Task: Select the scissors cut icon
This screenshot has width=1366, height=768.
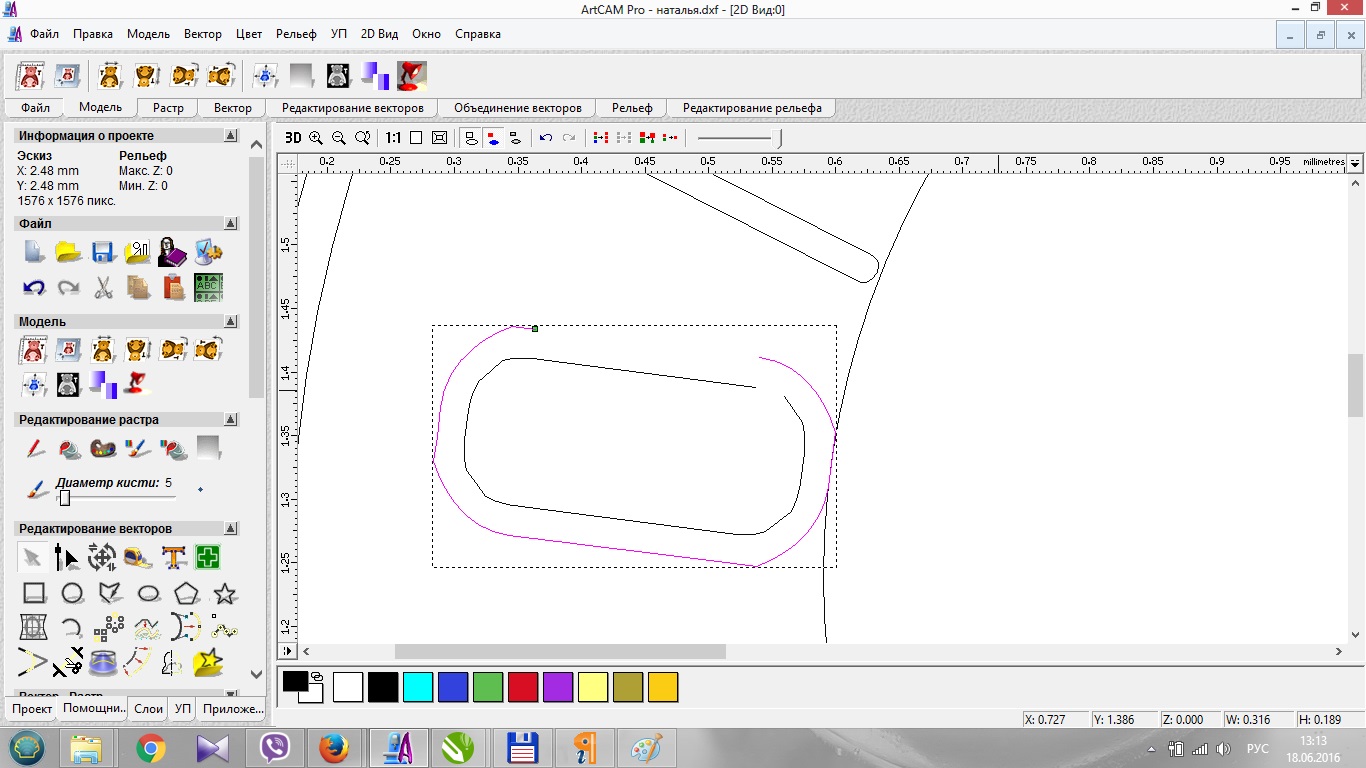Action: [103, 288]
